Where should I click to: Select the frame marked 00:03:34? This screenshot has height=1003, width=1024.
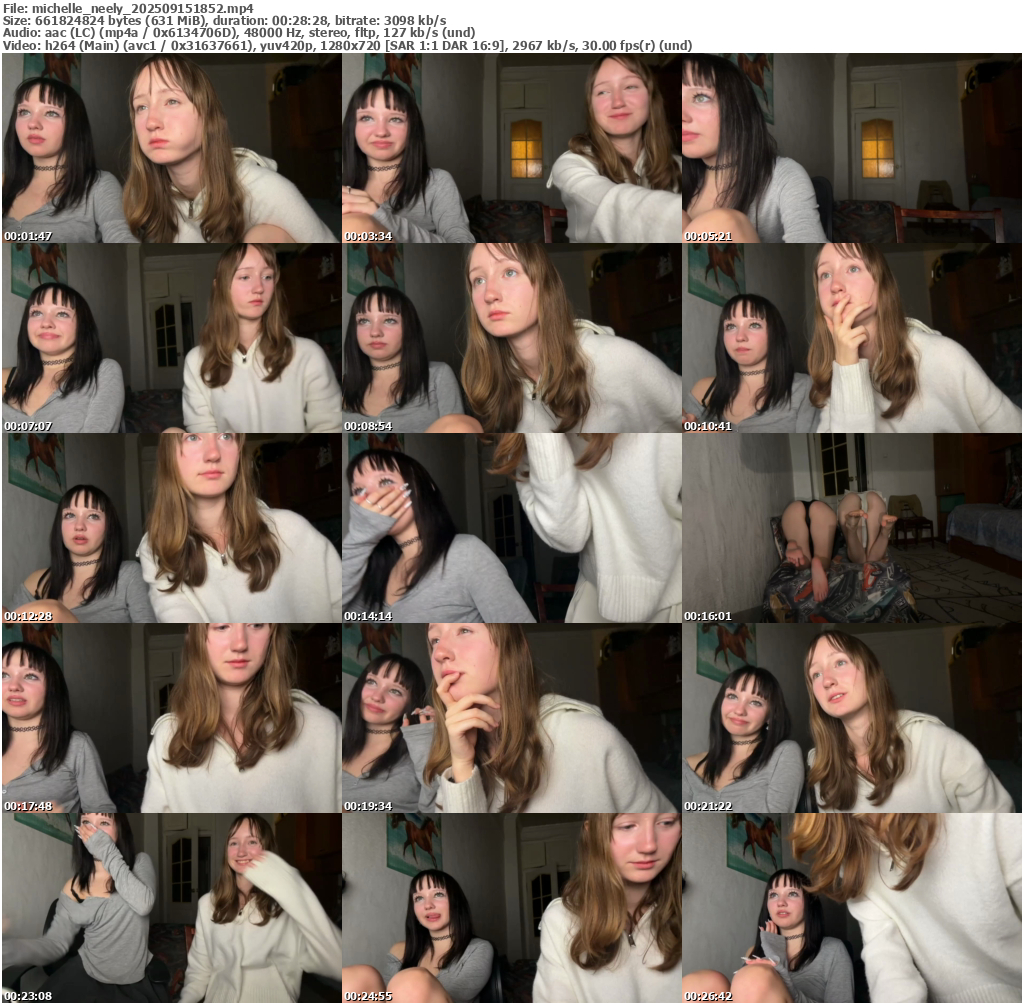coord(512,148)
